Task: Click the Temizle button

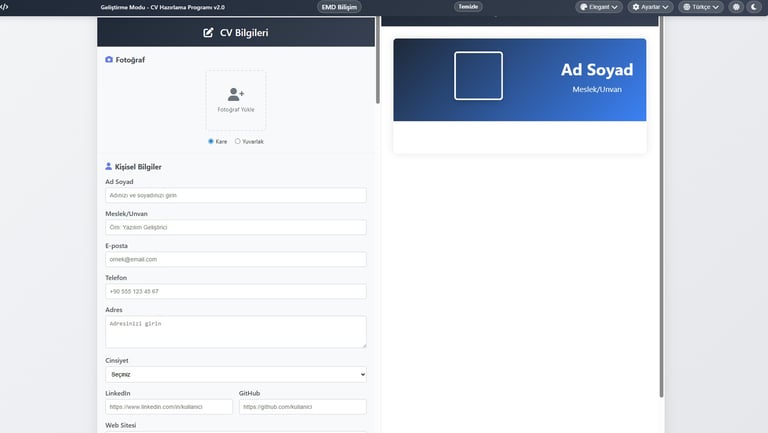Action: [468, 7]
